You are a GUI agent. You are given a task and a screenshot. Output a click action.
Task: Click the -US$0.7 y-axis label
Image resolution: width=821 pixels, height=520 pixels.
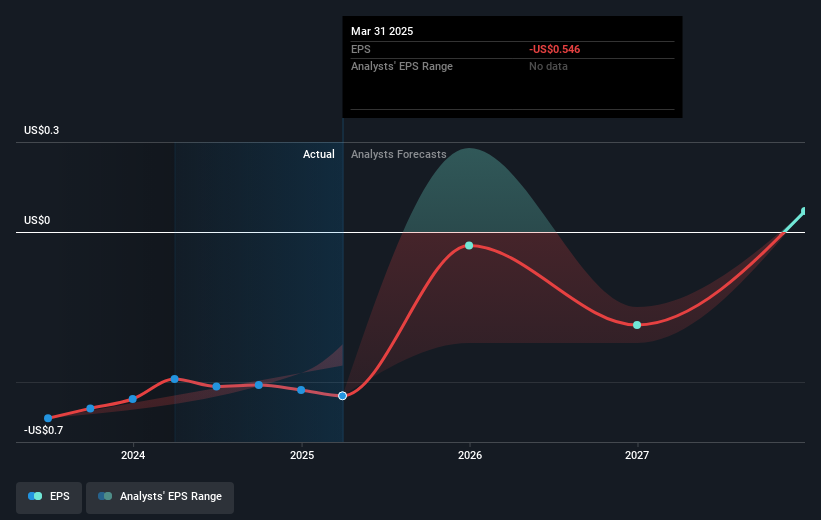tap(43, 430)
